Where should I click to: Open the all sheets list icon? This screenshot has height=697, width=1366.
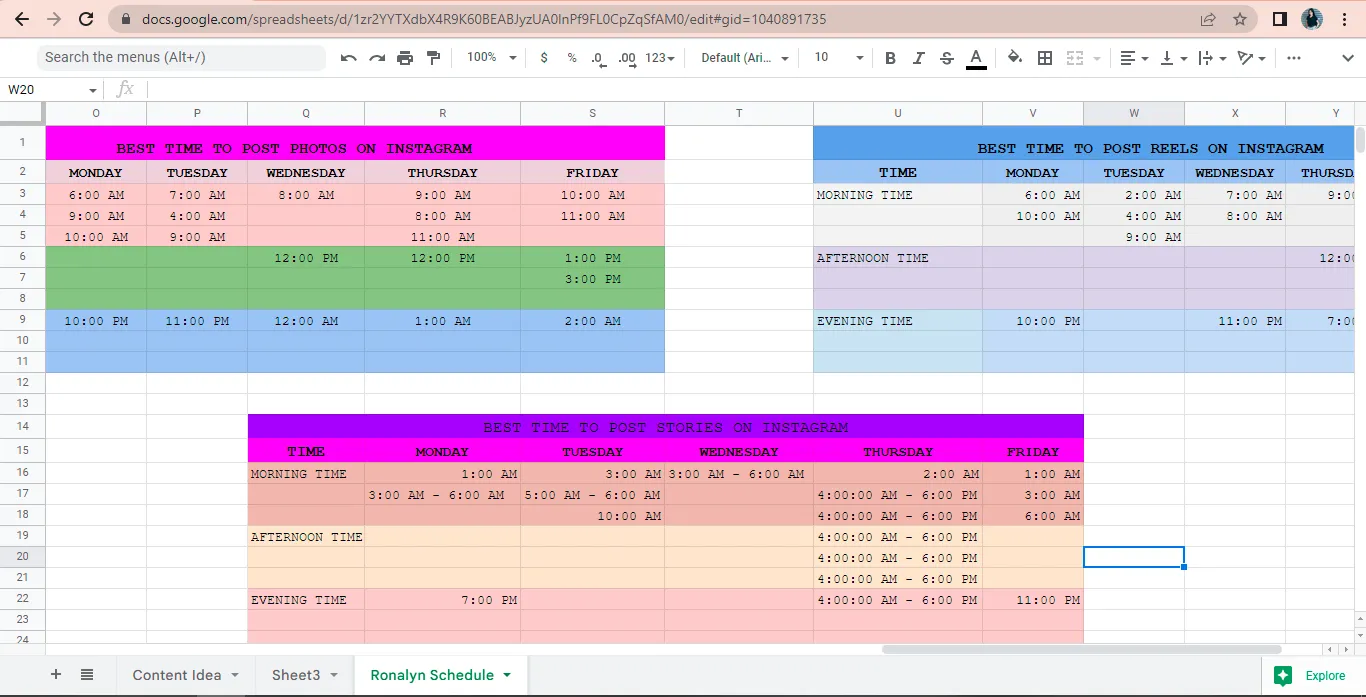point(87,675)
